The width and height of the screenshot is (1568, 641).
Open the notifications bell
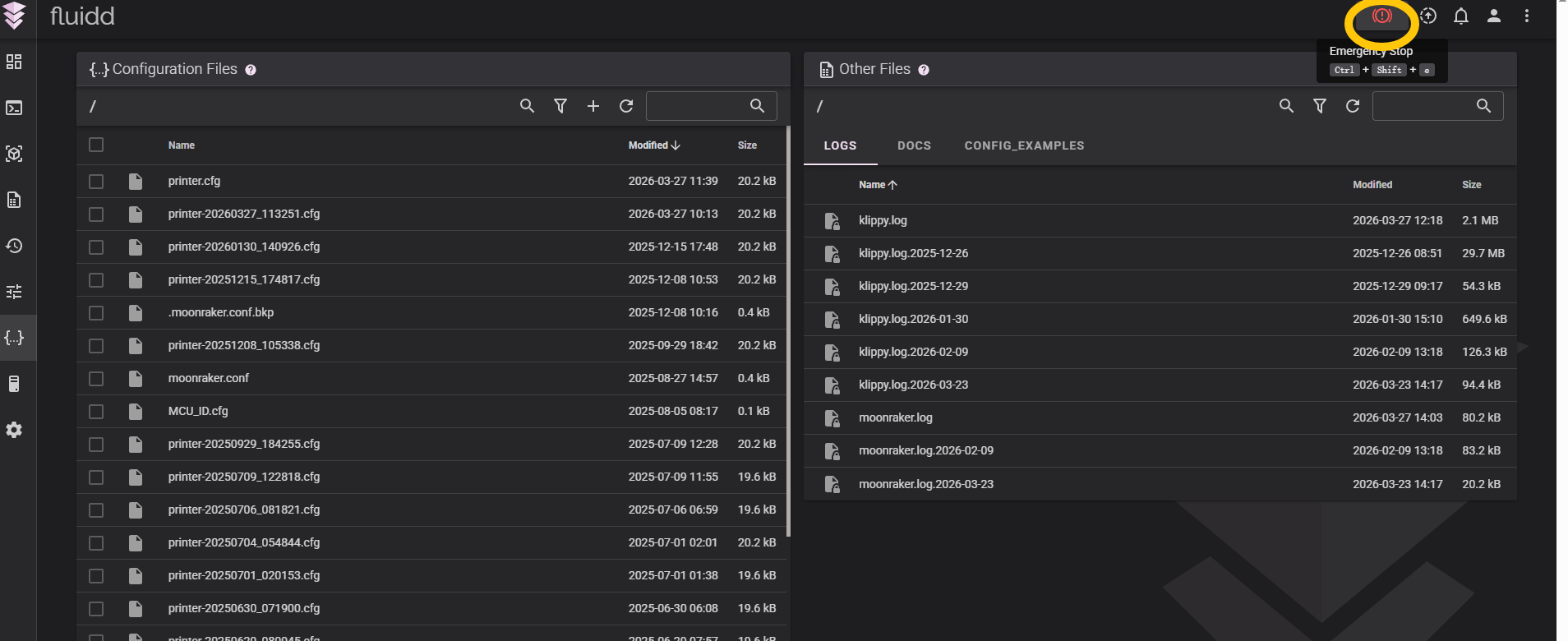click(x=1460, y=16)
